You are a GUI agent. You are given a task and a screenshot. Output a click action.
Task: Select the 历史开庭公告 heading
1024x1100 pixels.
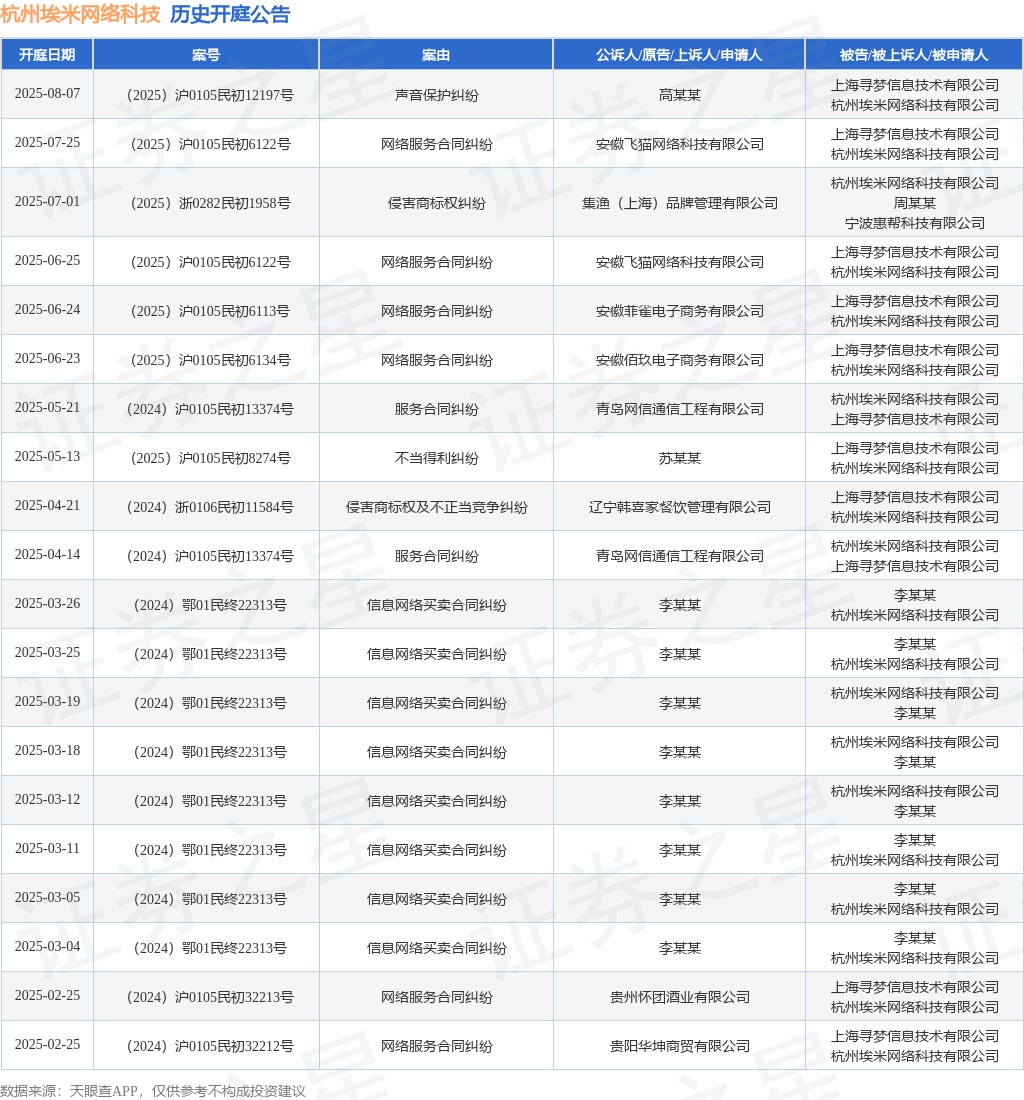click(230, 14)
